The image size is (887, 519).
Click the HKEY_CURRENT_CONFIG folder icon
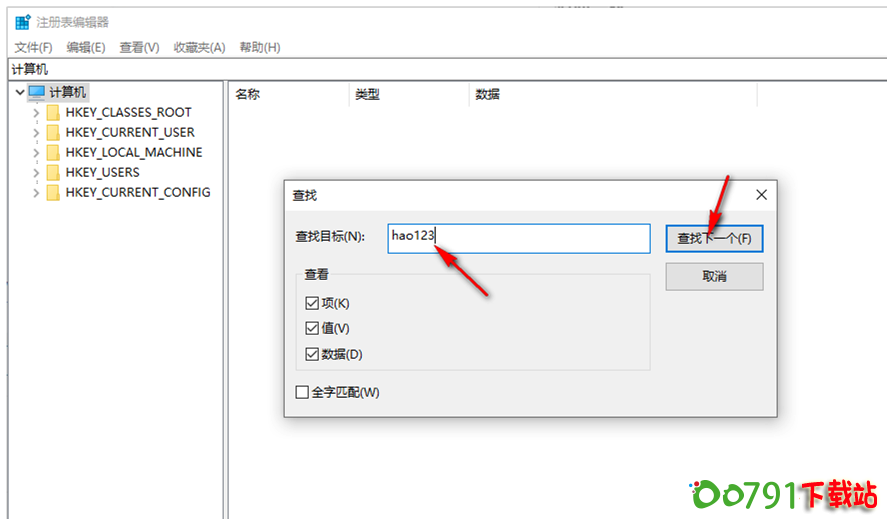(53, 193)
